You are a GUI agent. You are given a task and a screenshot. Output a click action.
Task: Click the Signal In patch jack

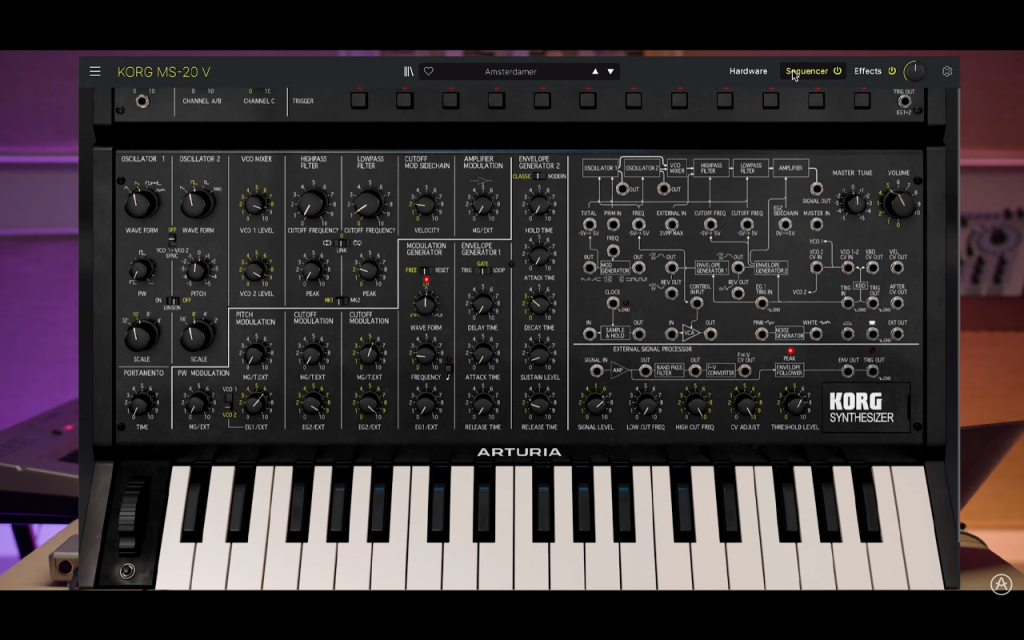[x=596, y=371]
